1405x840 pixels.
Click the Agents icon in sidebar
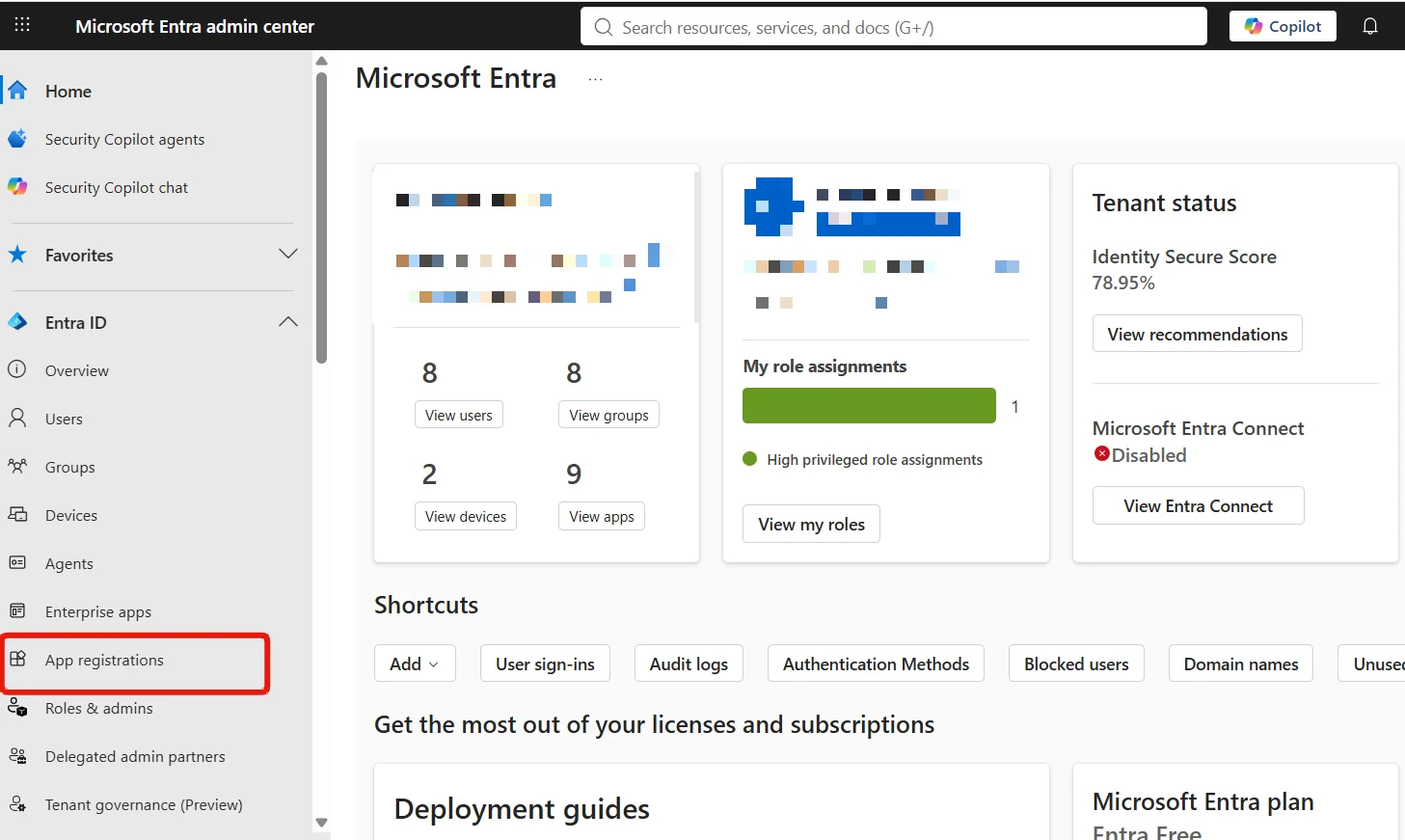17,562
